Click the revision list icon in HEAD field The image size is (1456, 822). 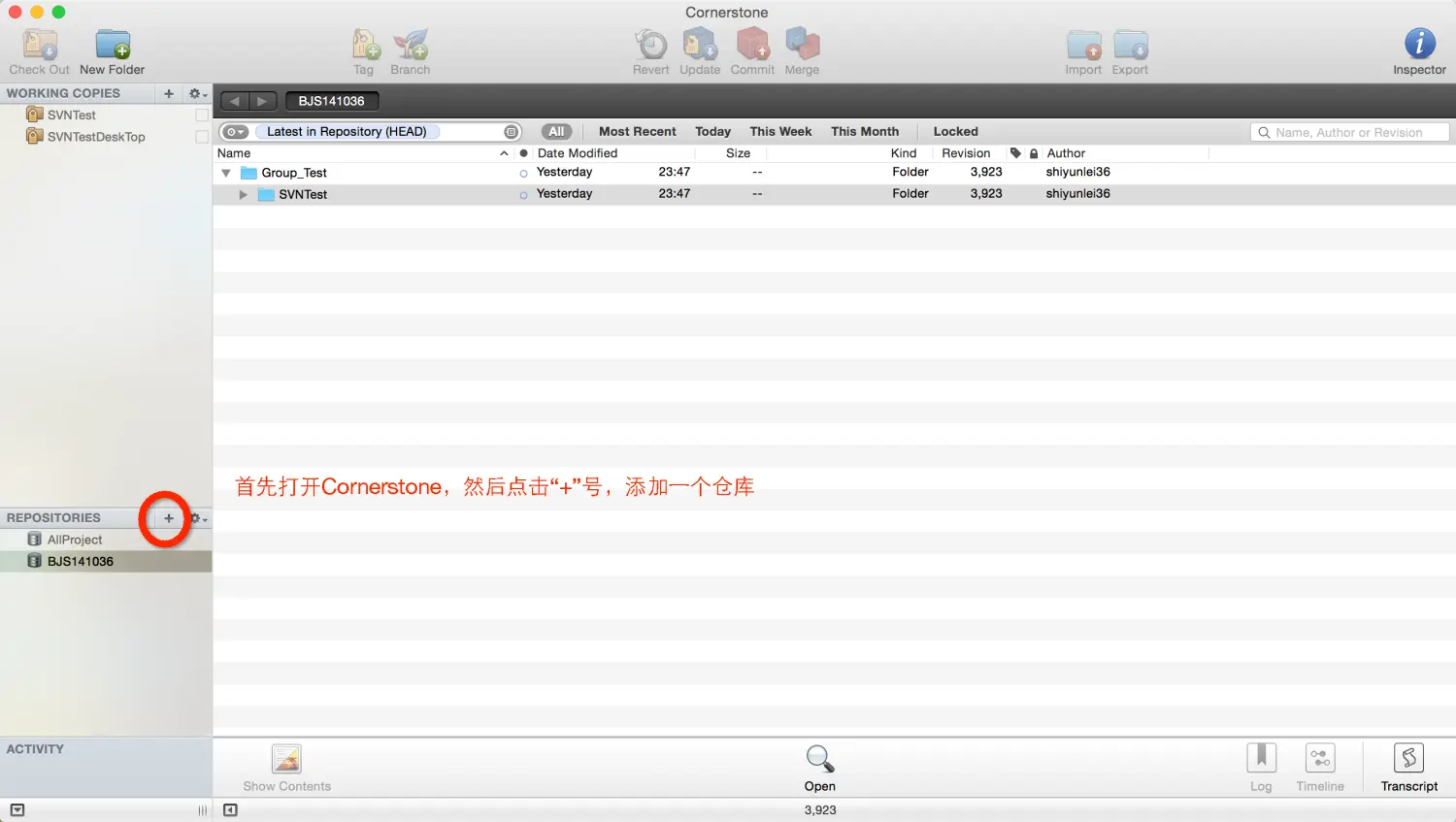512,132
